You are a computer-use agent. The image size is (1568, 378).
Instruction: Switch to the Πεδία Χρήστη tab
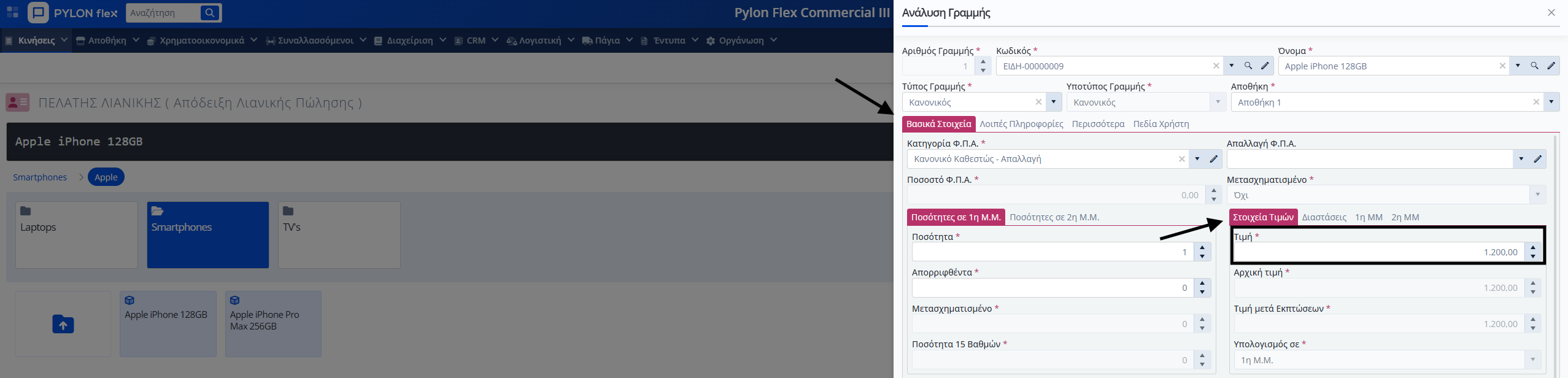pos(1161,124)
